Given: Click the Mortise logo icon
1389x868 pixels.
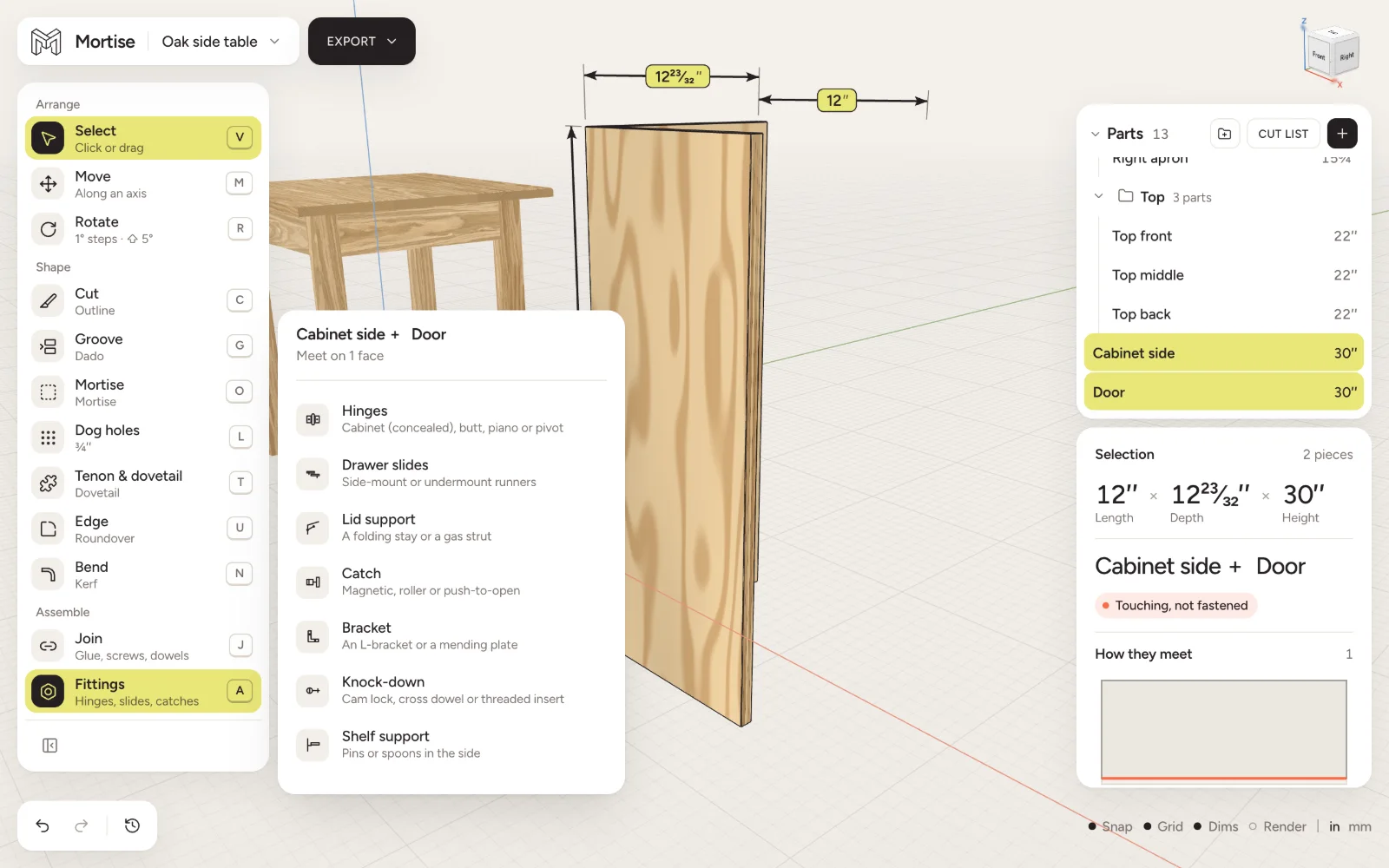Looking at the screenshot, I should point(46,42).
